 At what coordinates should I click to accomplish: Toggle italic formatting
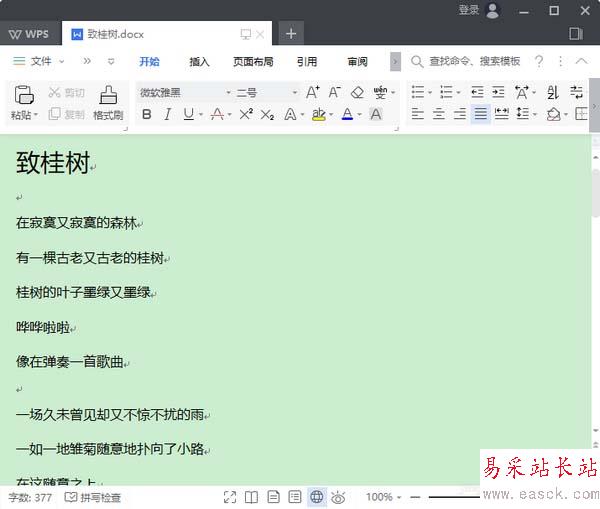tap(168, 115)
